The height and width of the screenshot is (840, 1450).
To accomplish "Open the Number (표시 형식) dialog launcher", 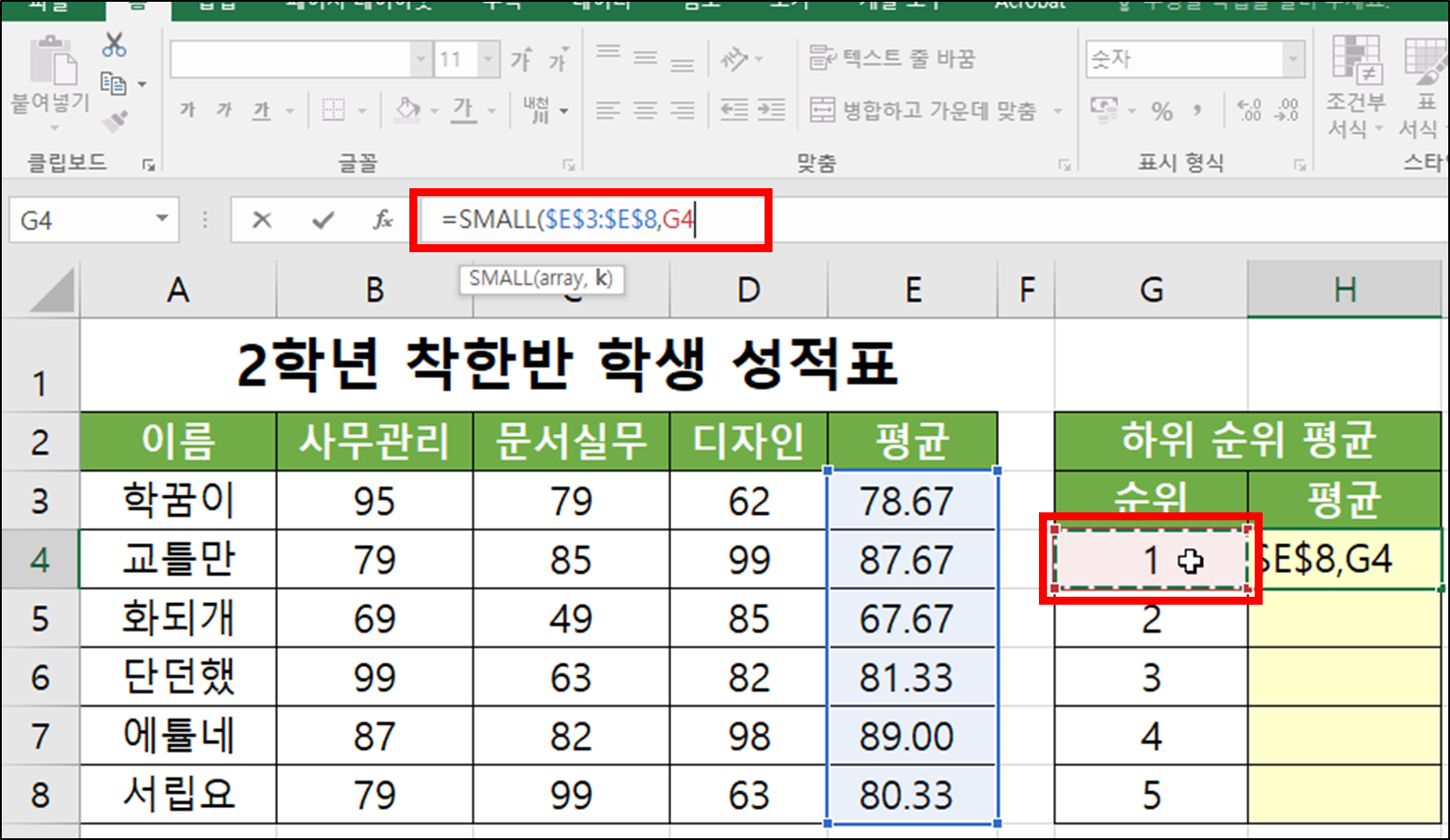I will pos(1299,164).
